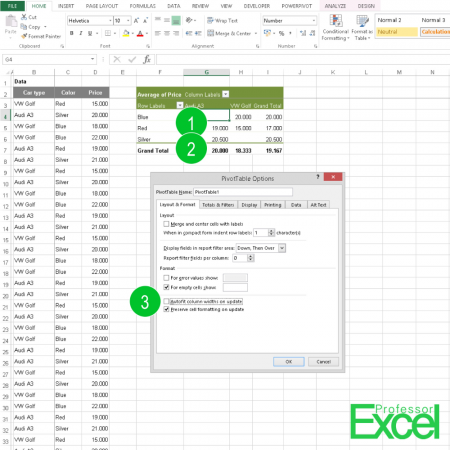
Task: Click the Format Painter icon
Action: pyautogui.click(x=24, y=36)
